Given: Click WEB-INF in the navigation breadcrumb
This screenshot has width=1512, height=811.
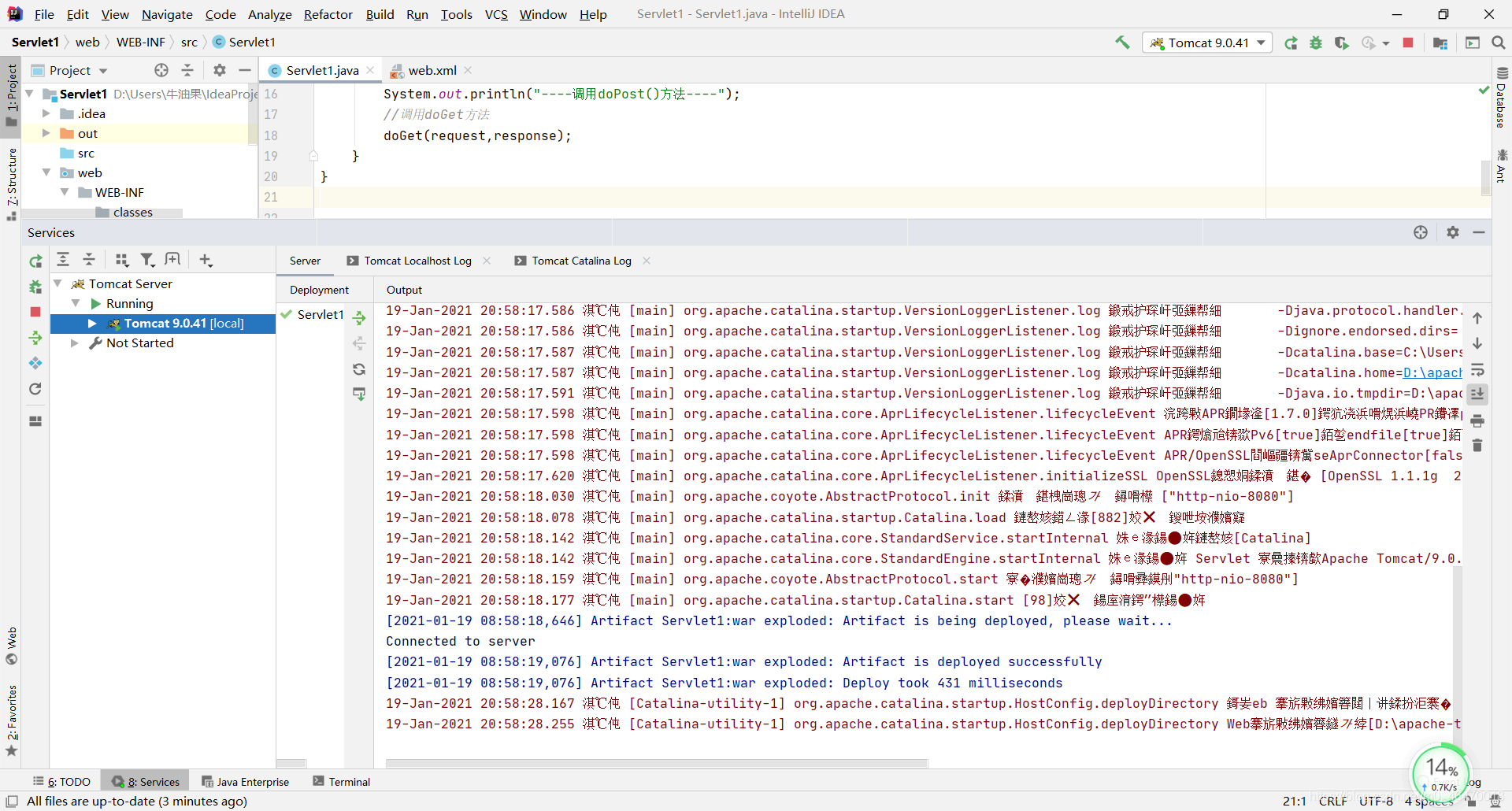Looking at the screenshot, I should (141, 42).
